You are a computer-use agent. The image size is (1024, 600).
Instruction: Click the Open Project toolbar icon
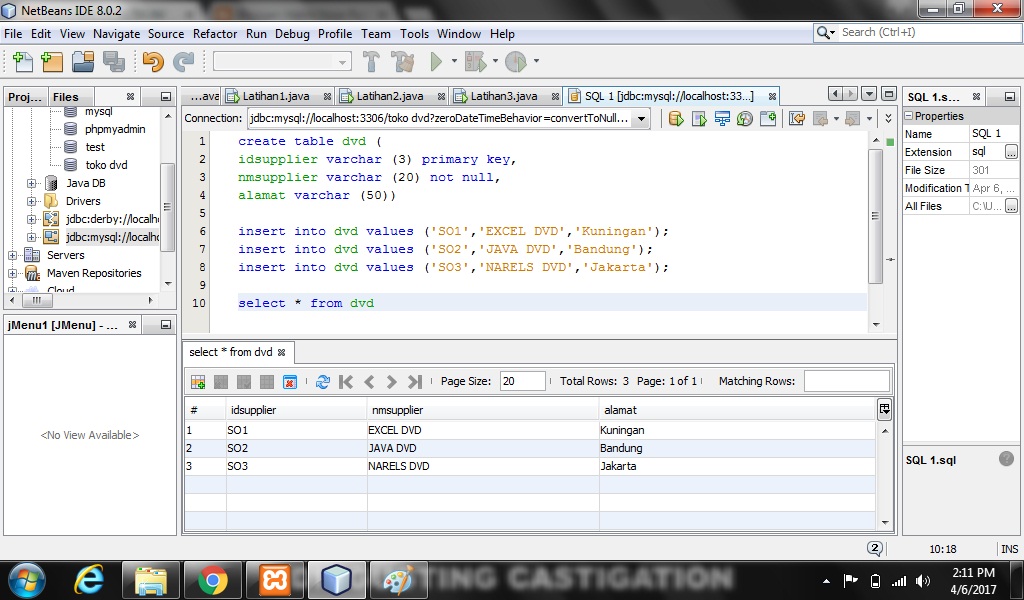tap(83, 61)
